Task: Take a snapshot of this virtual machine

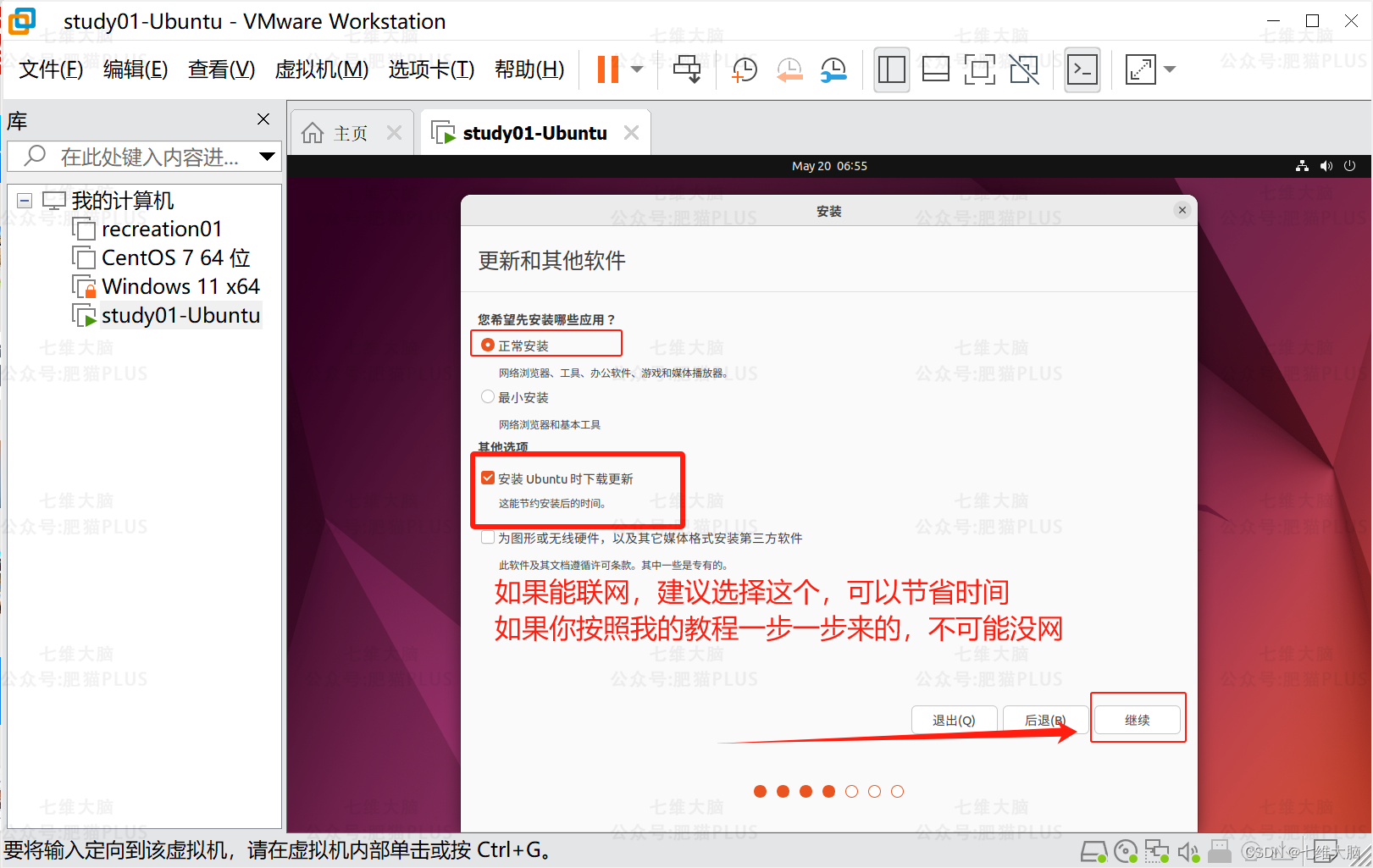Action: click(x=744, y=69)
